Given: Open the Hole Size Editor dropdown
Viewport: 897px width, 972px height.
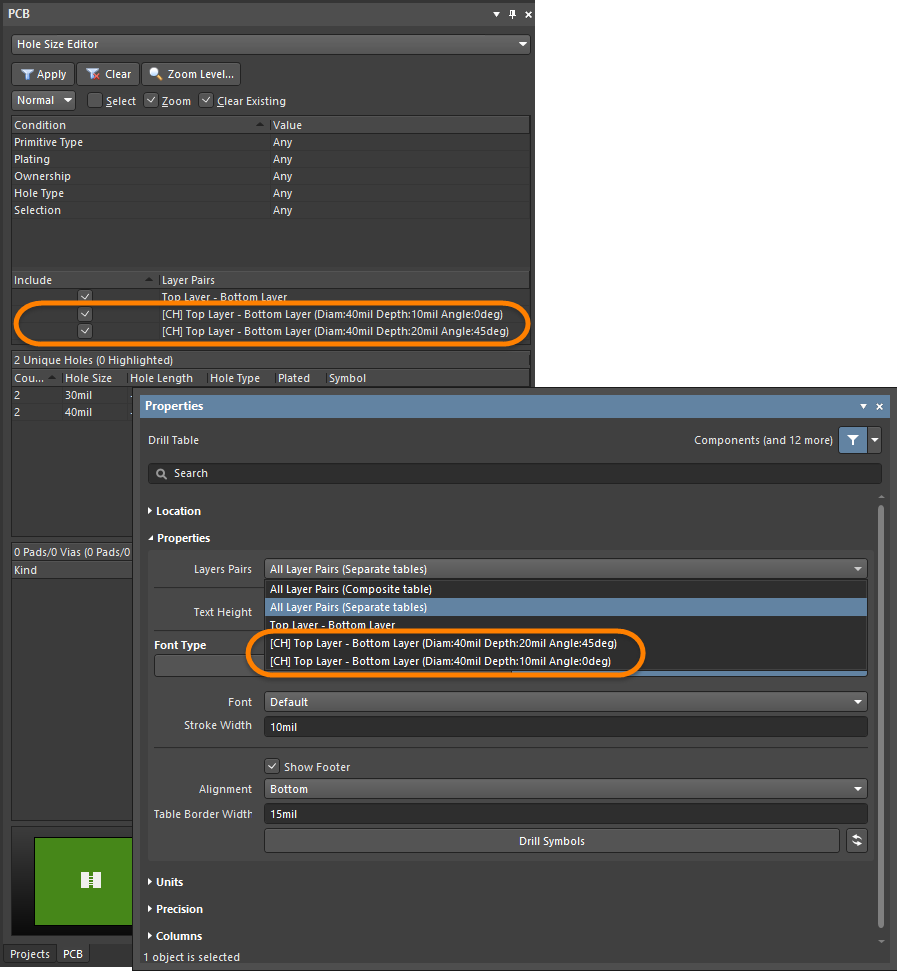Looking at the screenshot, I should click(270, 45).
